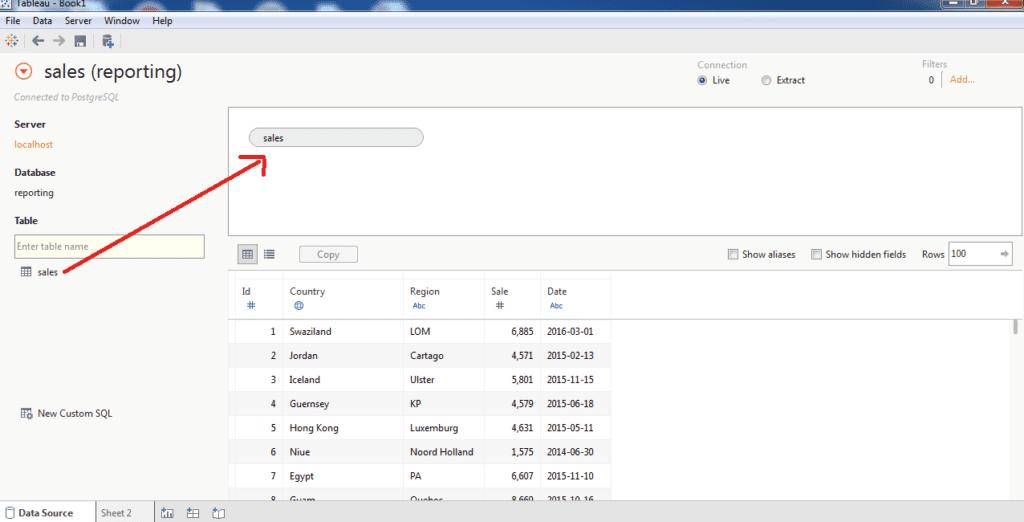Save the workbook with the disk icon
Image resolution: width=1024 pixels, height=522 pixels.
point(80,41)
